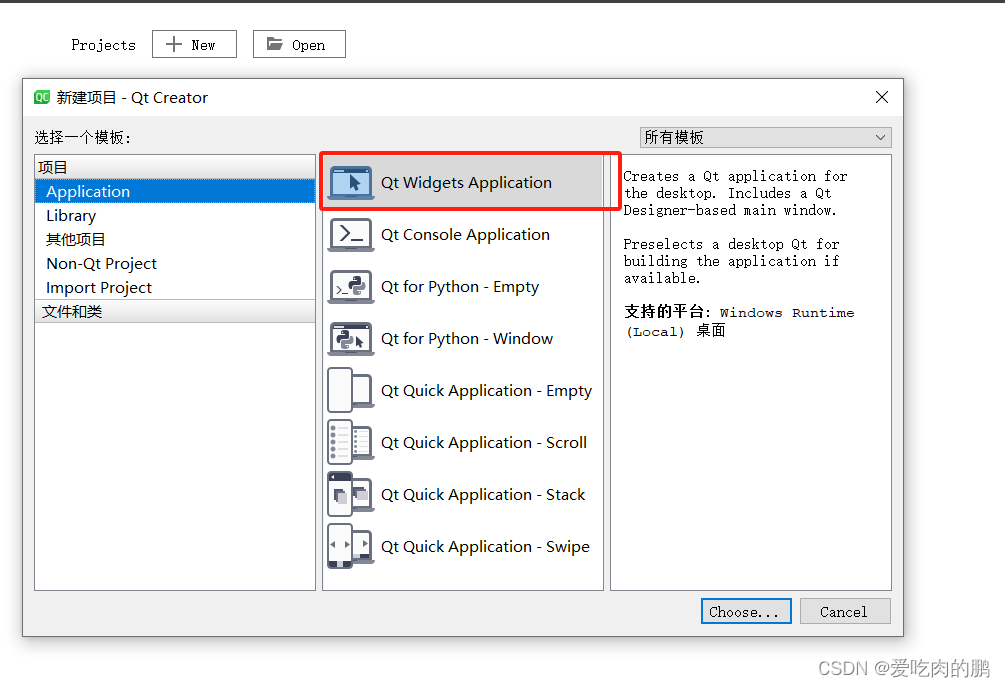Close the 新建项目 dialog with X
Image resolution: width=1005 pixels, height=687 pixels.
tap(882, 97)
